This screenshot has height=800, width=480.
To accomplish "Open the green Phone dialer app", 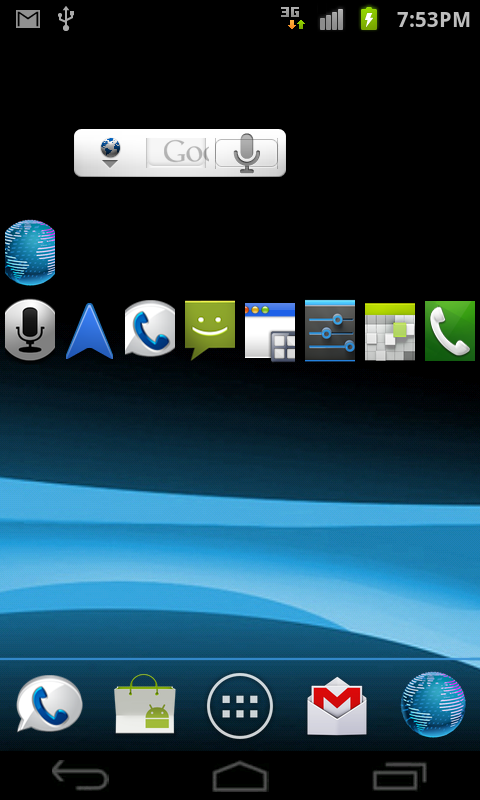I will pos(450,331).
